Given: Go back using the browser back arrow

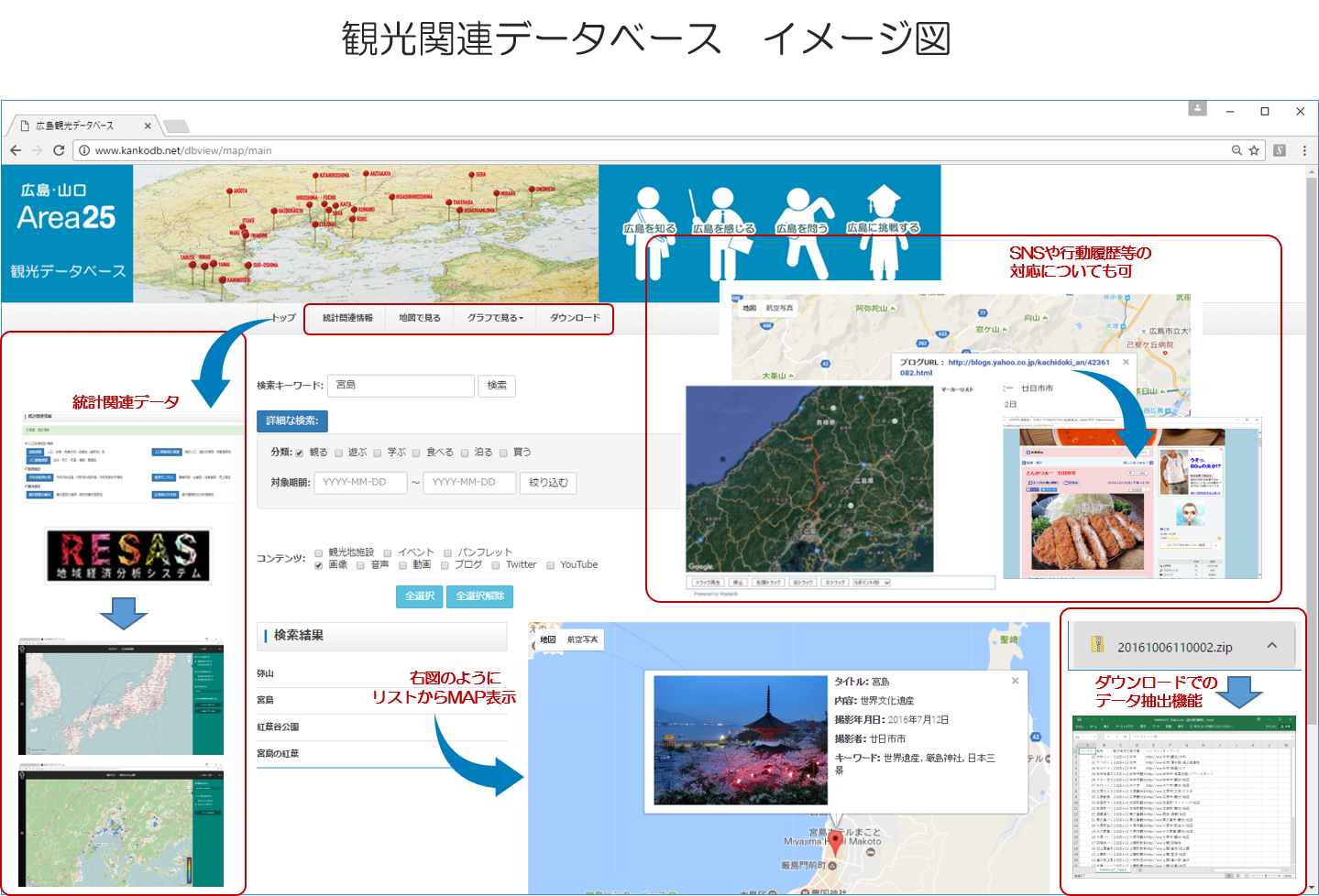Looking at the screenshot, I should tap(16, 150).
